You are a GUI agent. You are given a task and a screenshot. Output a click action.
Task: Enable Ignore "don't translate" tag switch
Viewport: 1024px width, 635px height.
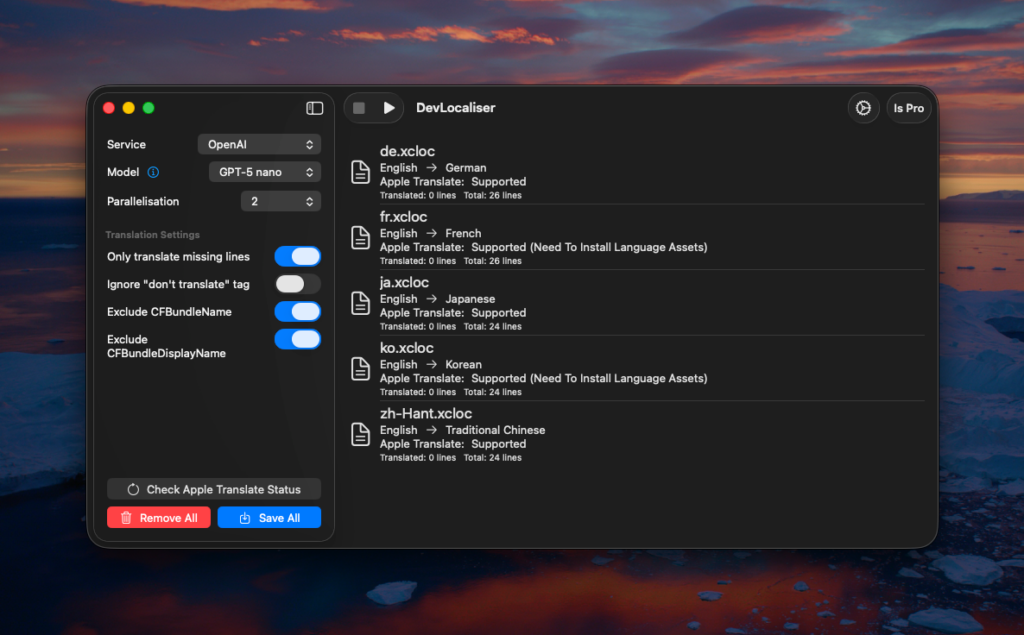pyautogui.click(x=297, y=284)
